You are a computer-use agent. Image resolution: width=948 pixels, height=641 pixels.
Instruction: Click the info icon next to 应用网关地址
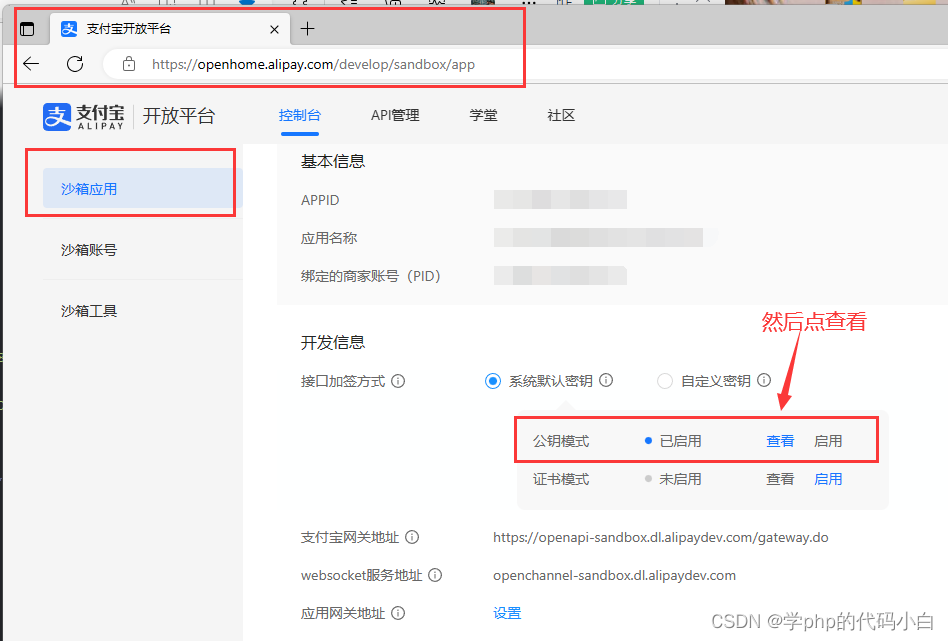(x=399, y=613)
